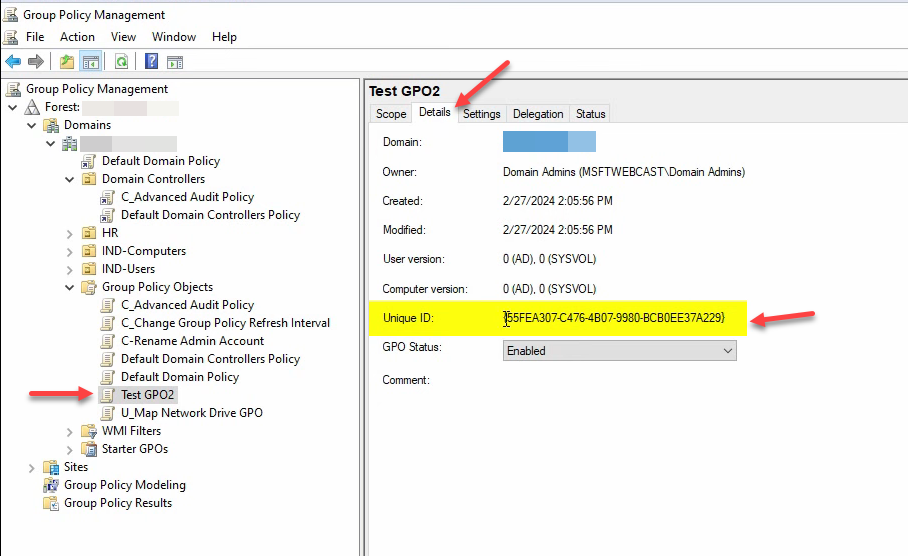Collapse the blurred domain node
908x556 pixels.
[51, 143]
